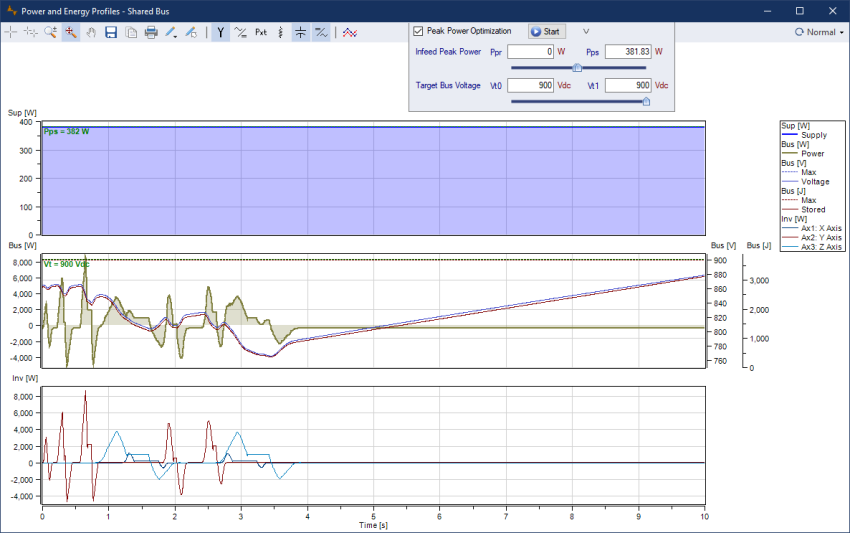Click the Pxt toolbar icon

pos(261,32)
